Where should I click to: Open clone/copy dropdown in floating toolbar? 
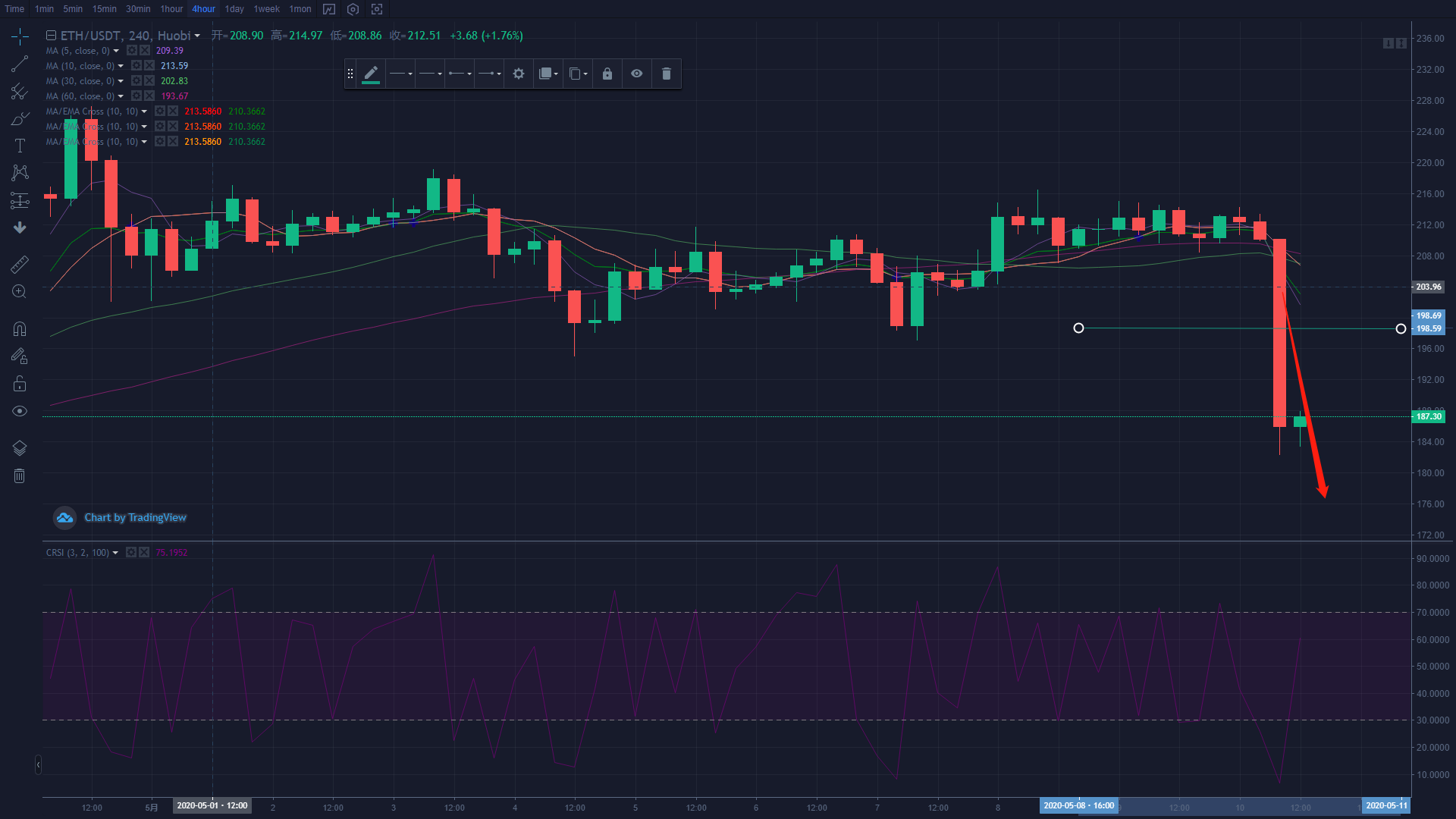click(x=578, y=74)
